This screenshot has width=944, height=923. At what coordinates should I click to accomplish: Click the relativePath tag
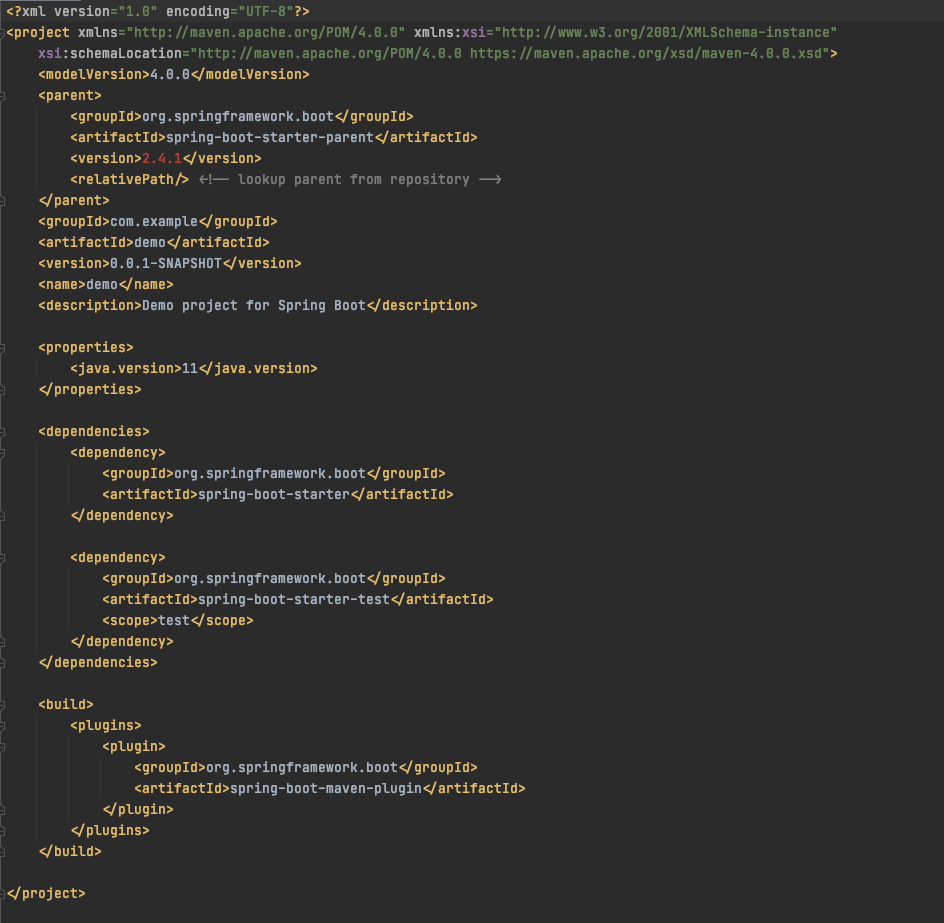click(129, 179)
